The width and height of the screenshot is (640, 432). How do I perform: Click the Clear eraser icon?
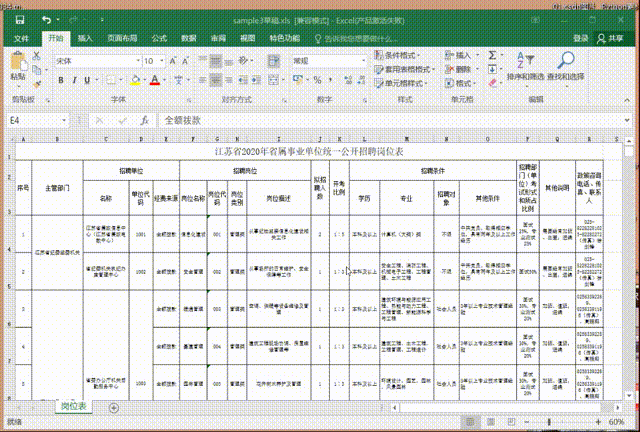(493, 83)
